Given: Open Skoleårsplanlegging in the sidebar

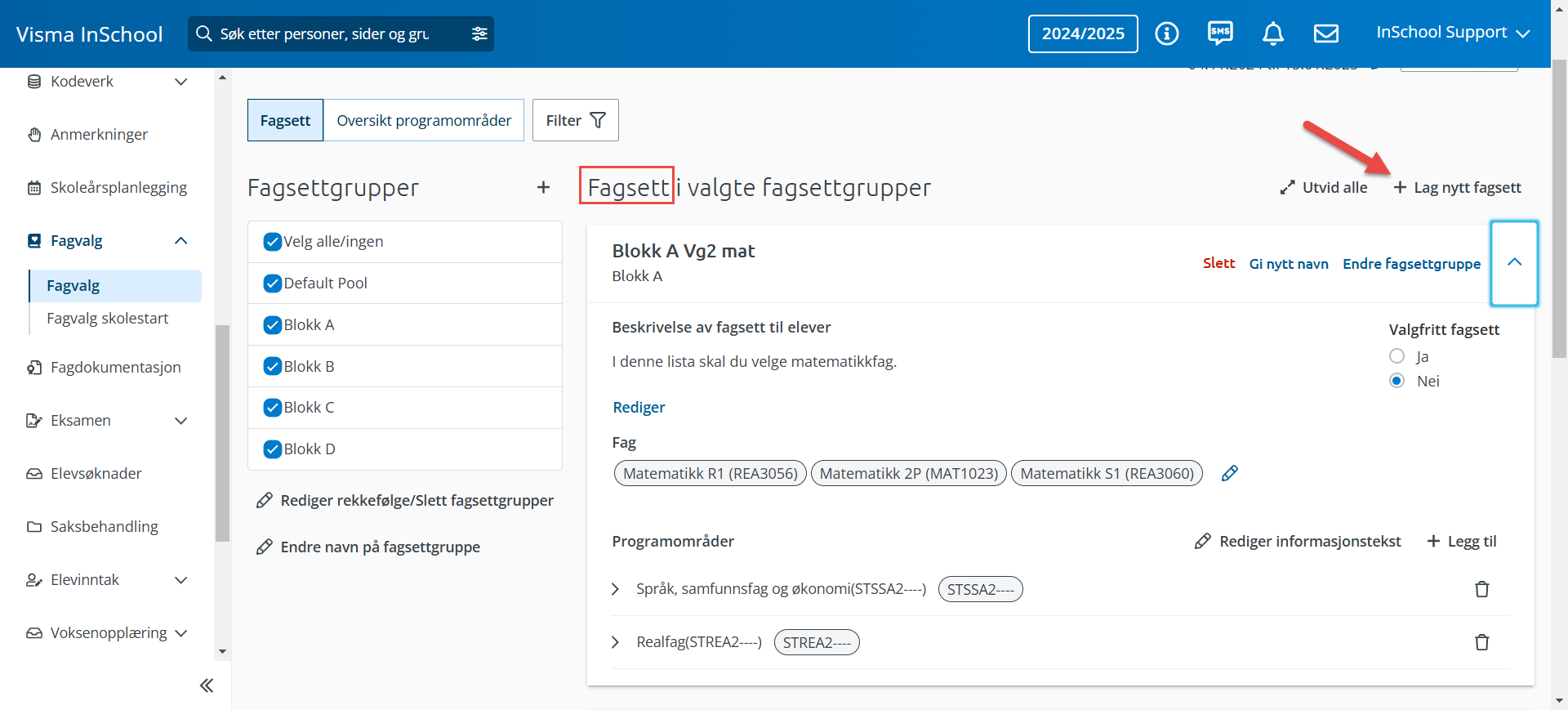Looking at the screenshot, I should click(118, 188).
